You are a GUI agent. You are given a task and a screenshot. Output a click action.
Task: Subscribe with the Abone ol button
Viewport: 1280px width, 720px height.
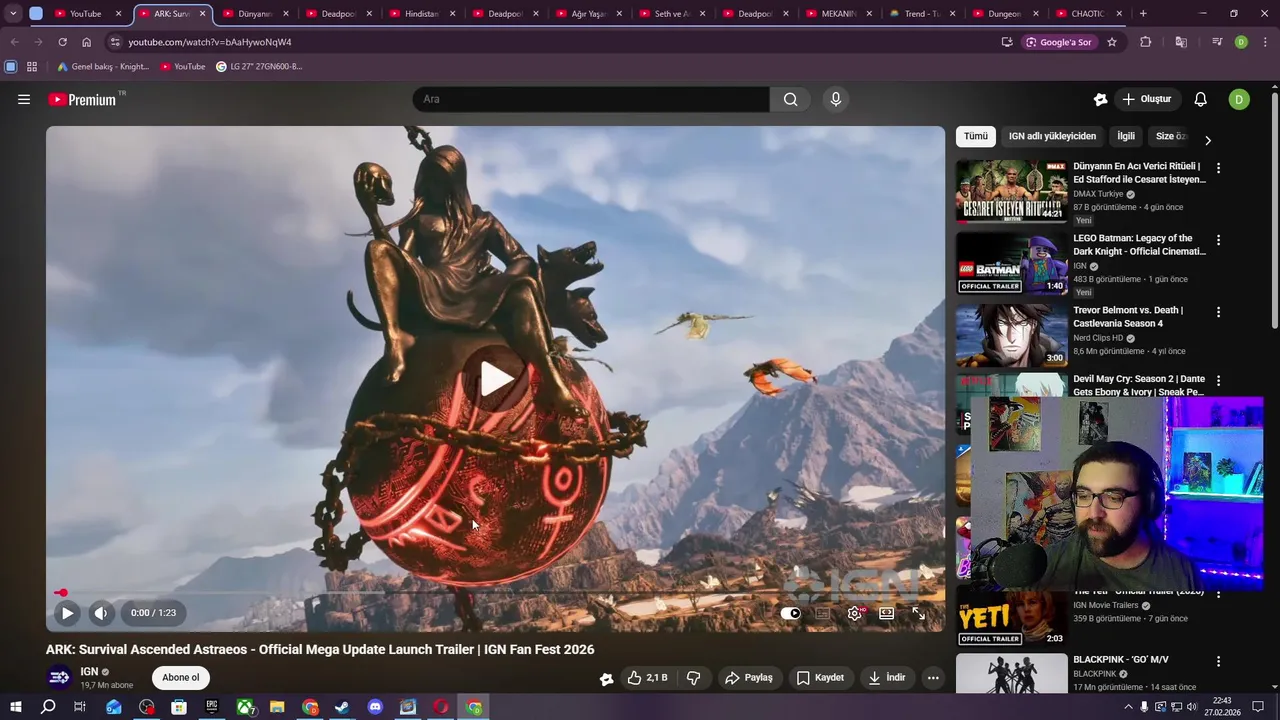pos(181,677)
